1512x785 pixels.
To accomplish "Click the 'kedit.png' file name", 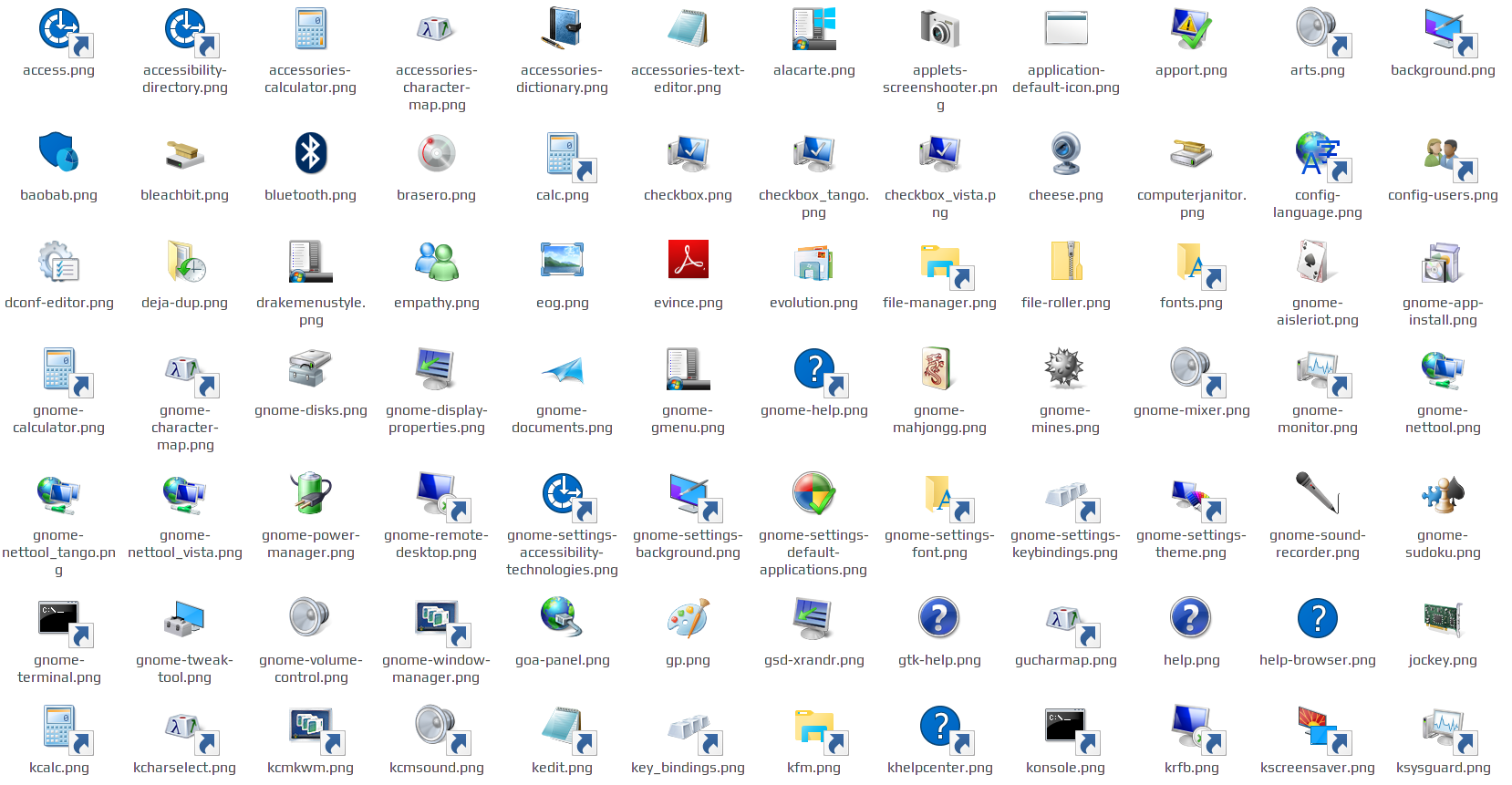I will click(562, 768).
